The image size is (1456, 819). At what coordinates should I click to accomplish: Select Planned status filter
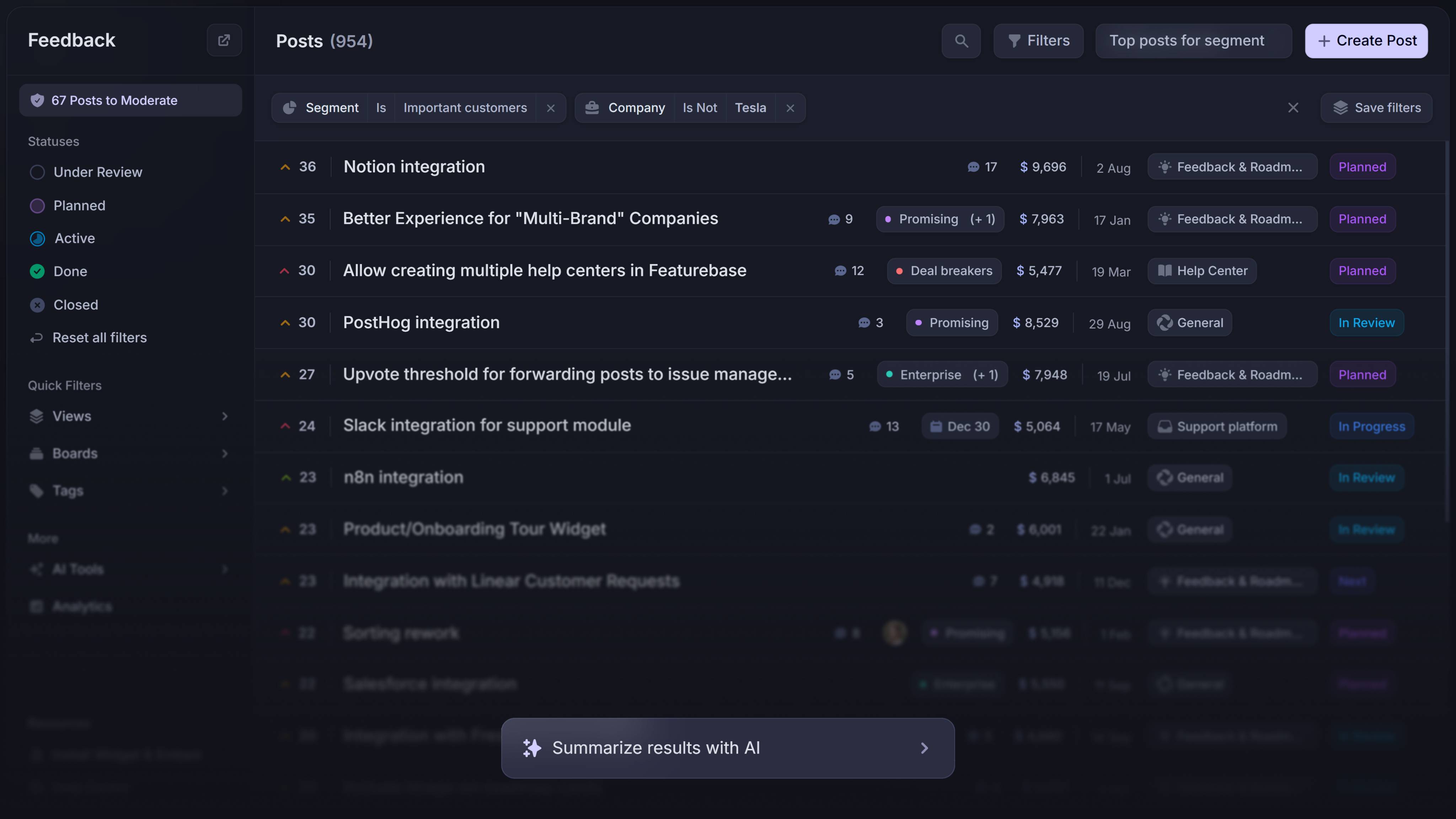click(x=79, y=205)
